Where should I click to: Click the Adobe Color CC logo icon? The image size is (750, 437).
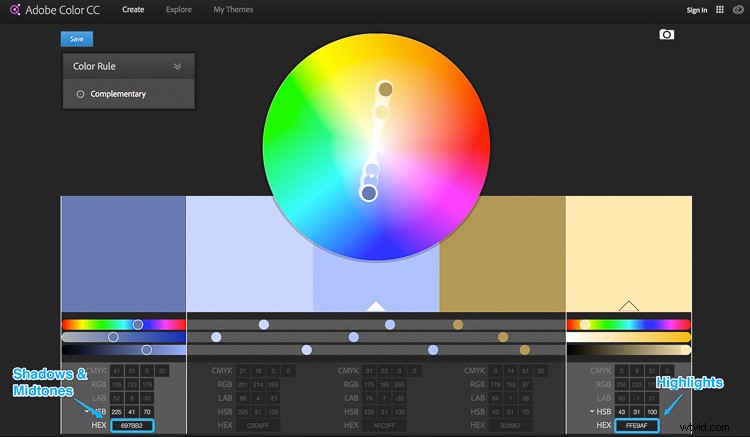point(15,10)
